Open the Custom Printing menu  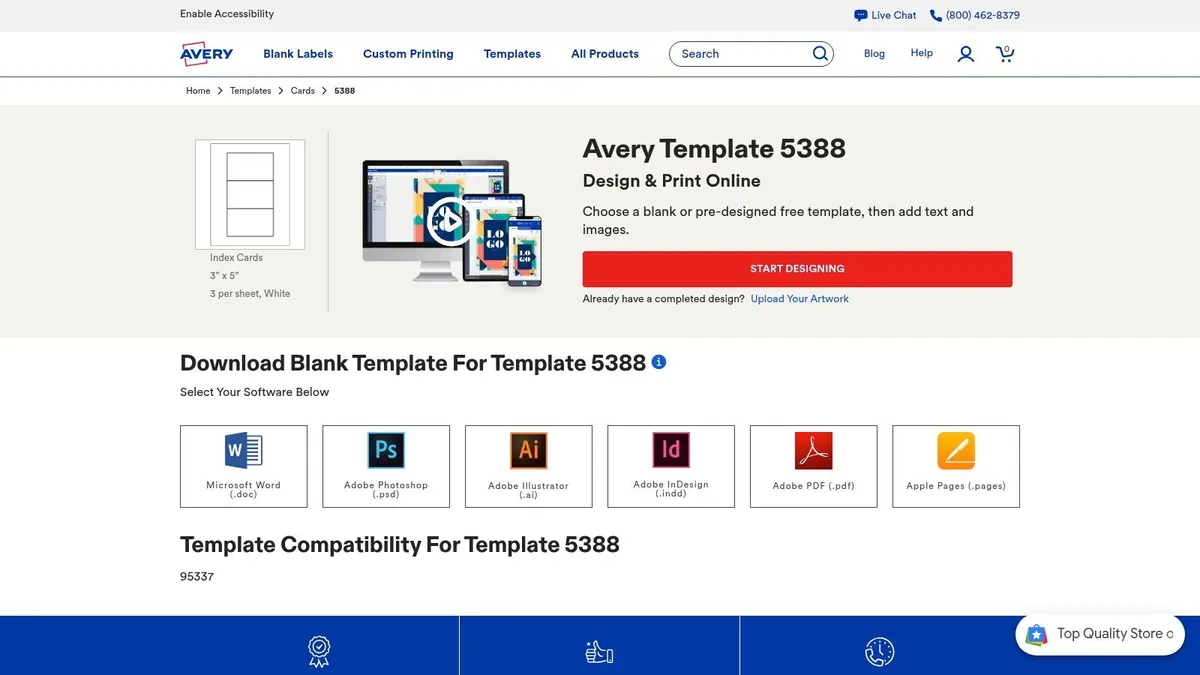click(408, 54)
